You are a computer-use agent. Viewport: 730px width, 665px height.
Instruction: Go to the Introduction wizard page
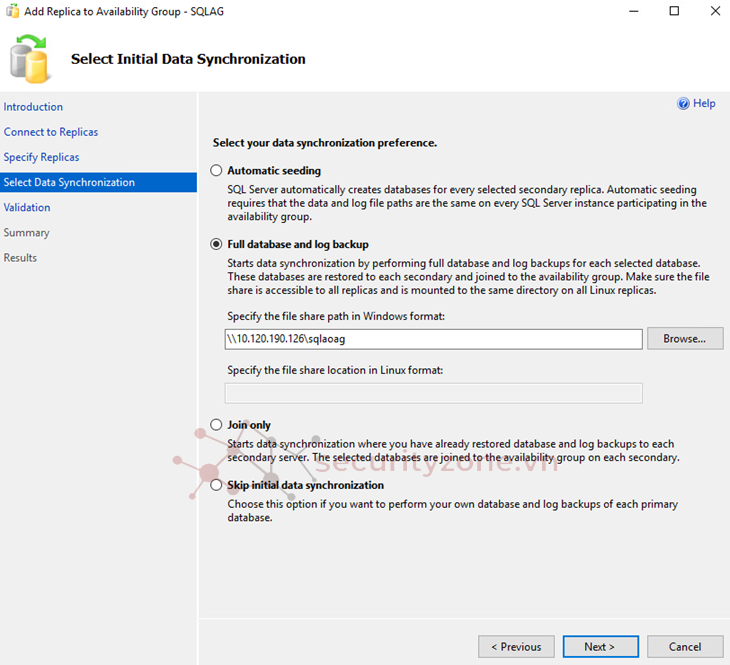(33, 107)
